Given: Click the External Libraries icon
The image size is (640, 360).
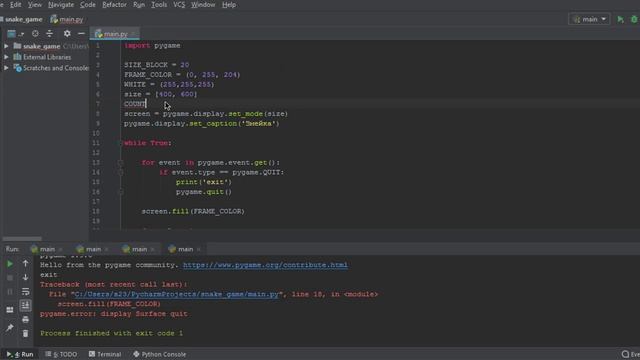Looking at the screenshot, I should coord(17,57).
